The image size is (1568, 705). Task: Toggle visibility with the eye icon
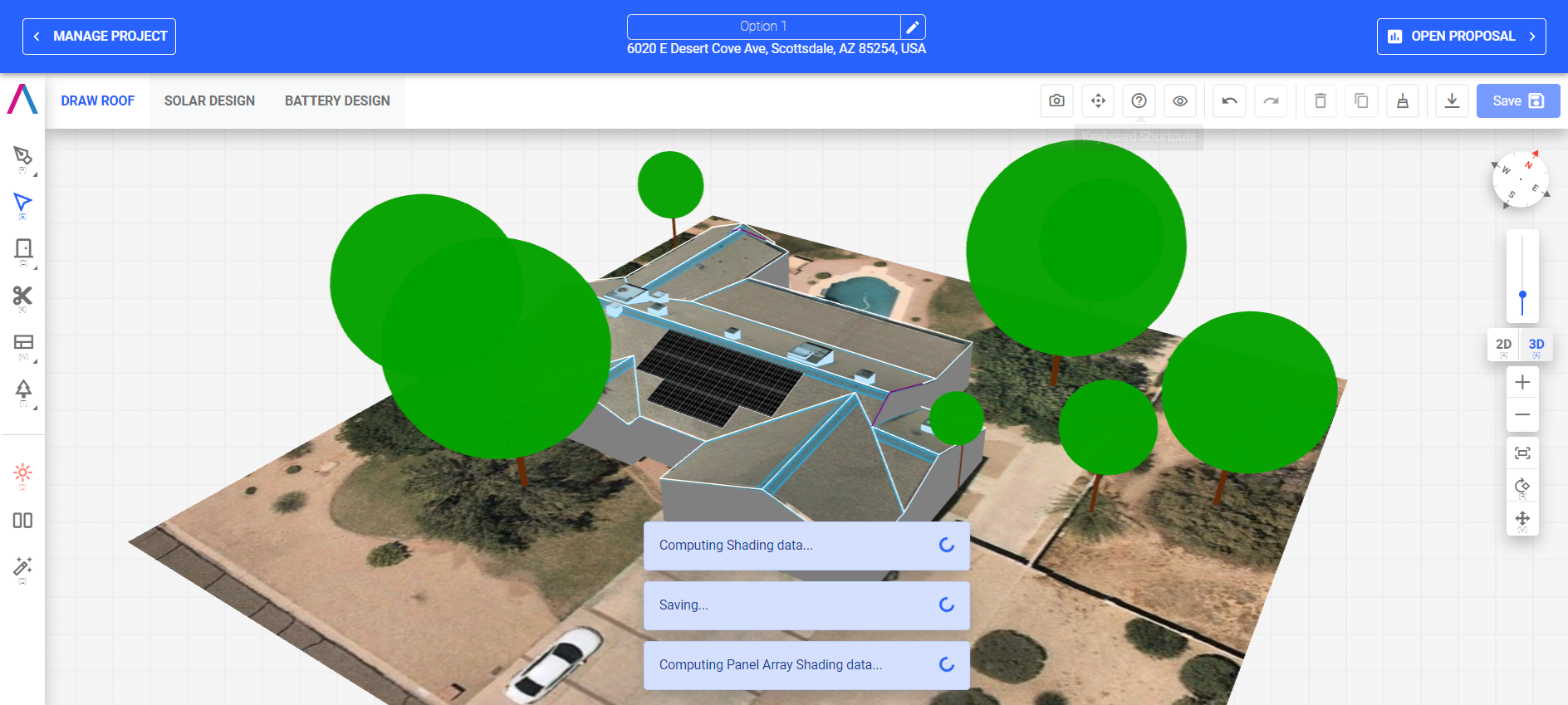(1179, 100)
